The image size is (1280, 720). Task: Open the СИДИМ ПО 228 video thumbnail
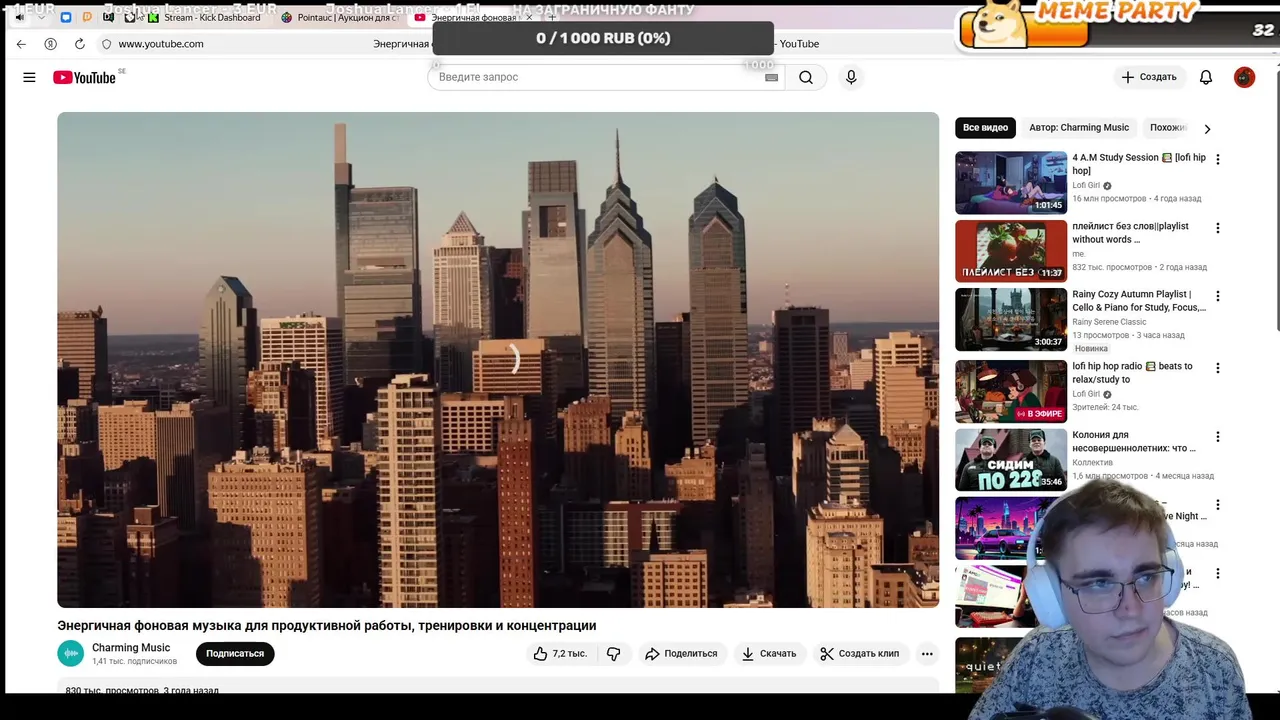[x=1011, y=460]
